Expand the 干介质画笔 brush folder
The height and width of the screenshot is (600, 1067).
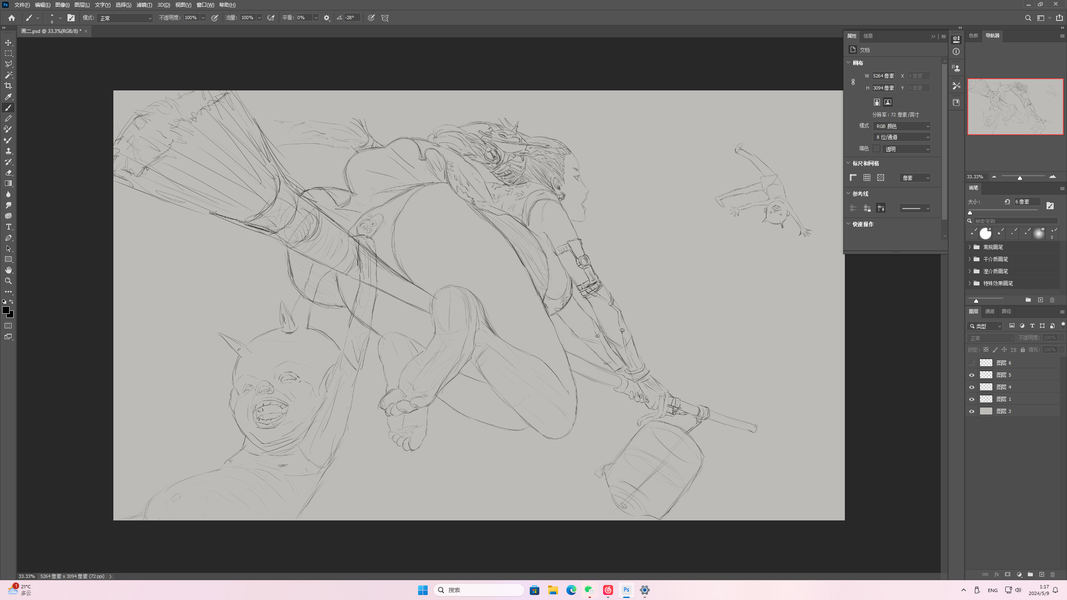pyautogui.click(x=970, y=259)
